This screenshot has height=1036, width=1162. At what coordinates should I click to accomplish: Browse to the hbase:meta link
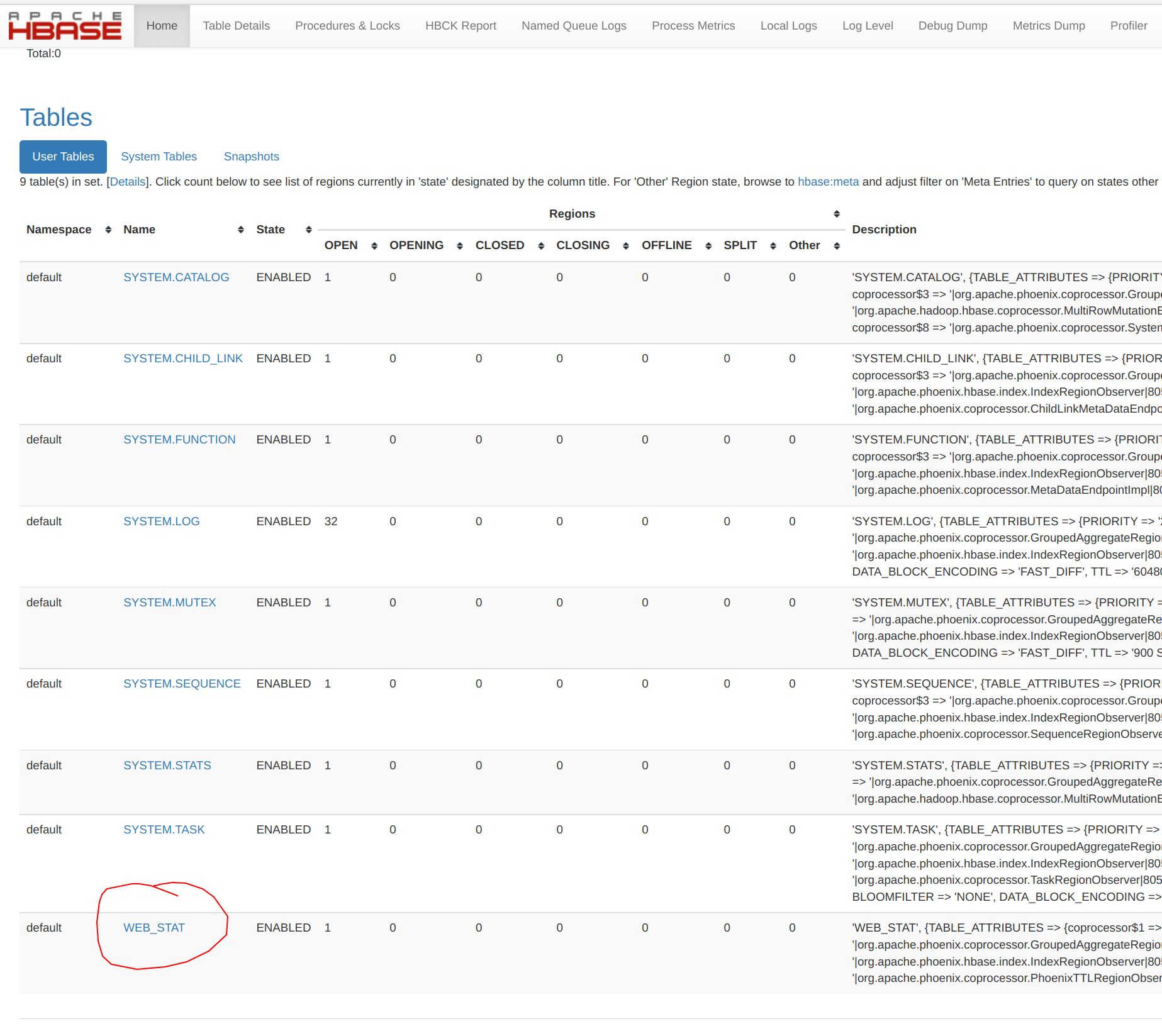(x=829, y=182)
